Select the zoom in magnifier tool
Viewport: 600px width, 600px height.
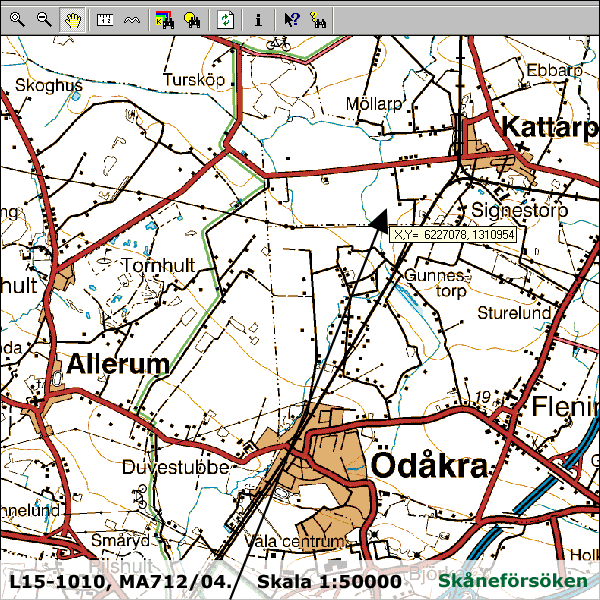[17, 18]
